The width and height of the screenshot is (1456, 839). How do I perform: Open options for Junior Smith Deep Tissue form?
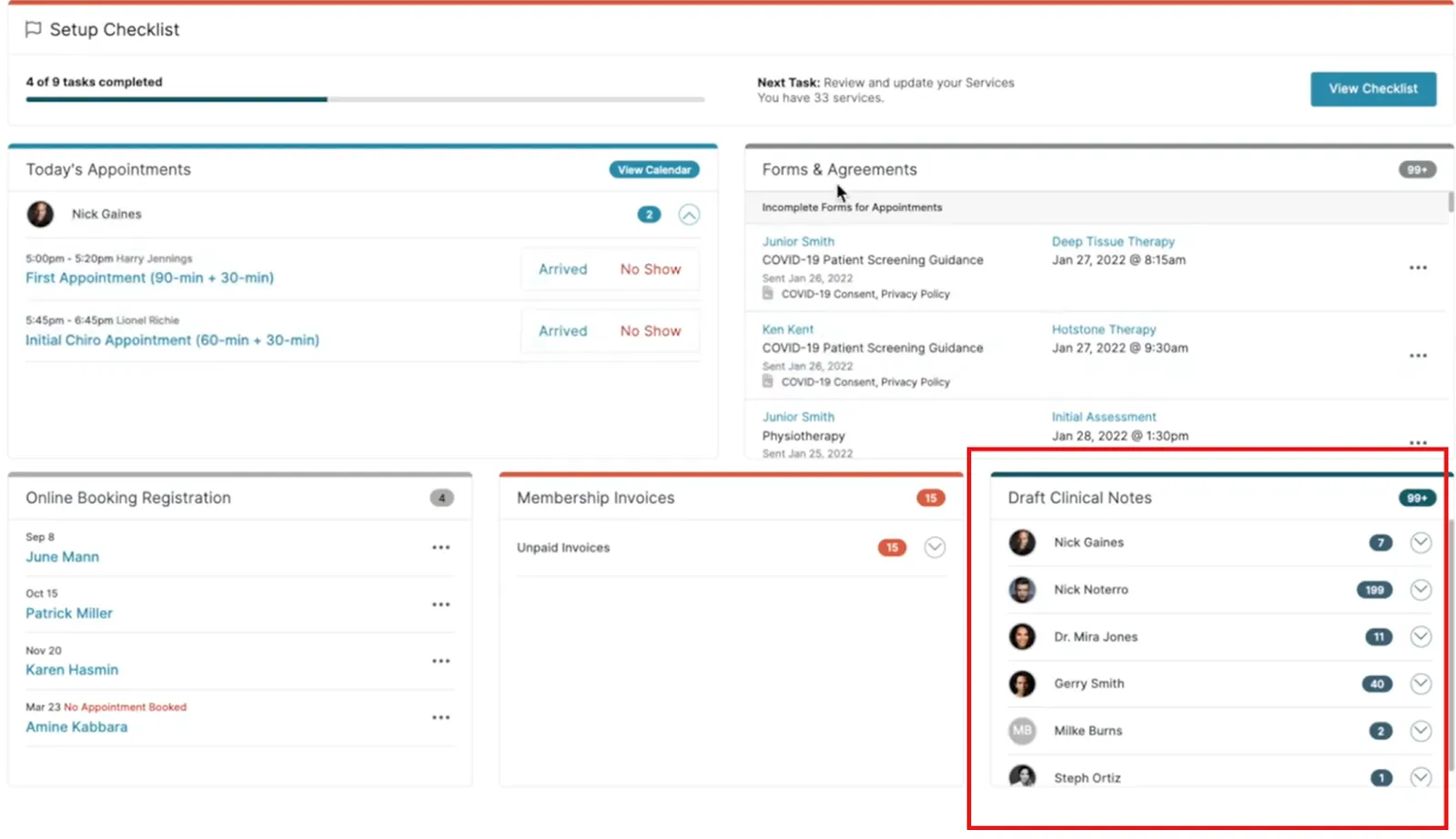click(x=1418, y=268)
